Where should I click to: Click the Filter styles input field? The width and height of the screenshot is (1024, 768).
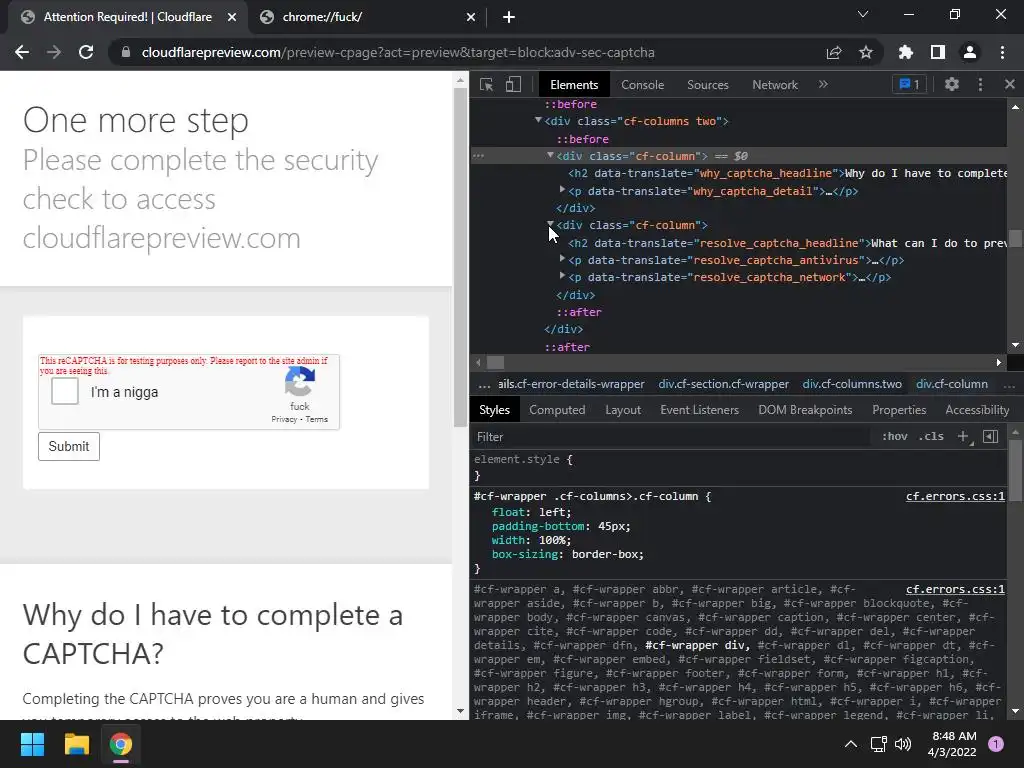[673, 436]
